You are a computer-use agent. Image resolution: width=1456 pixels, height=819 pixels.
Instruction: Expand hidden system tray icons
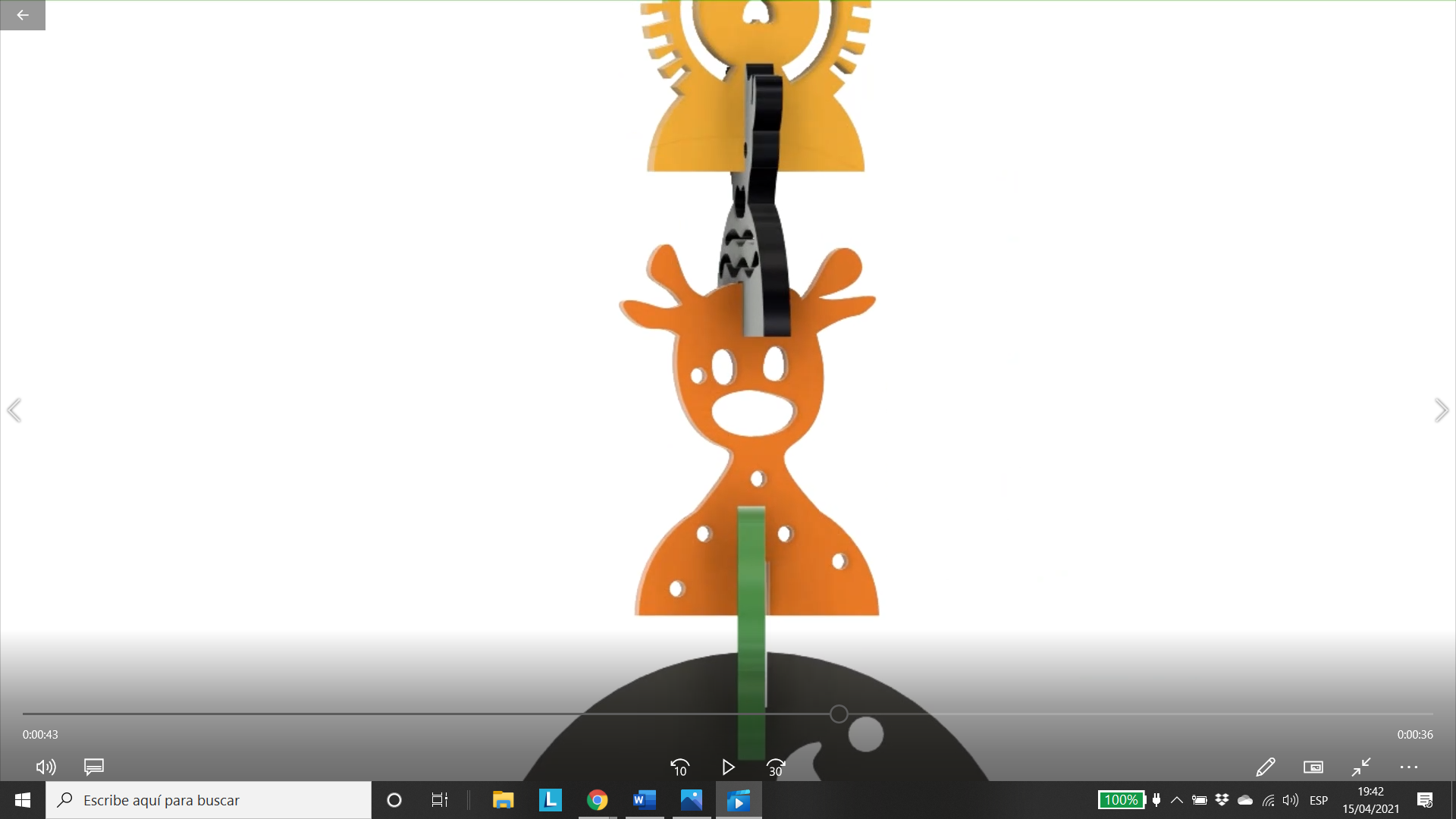(1177, 800)
